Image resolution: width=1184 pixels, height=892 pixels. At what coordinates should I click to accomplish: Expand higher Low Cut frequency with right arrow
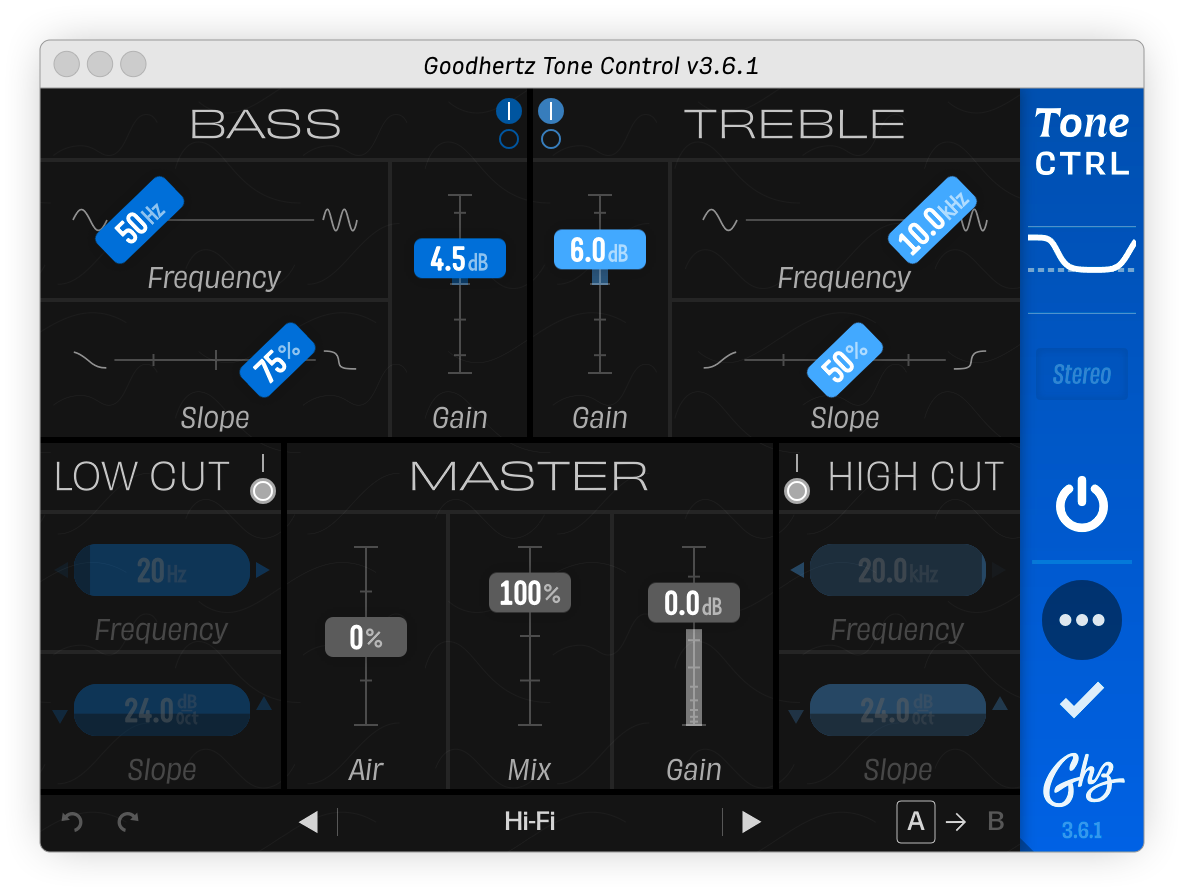pos(262,569)
